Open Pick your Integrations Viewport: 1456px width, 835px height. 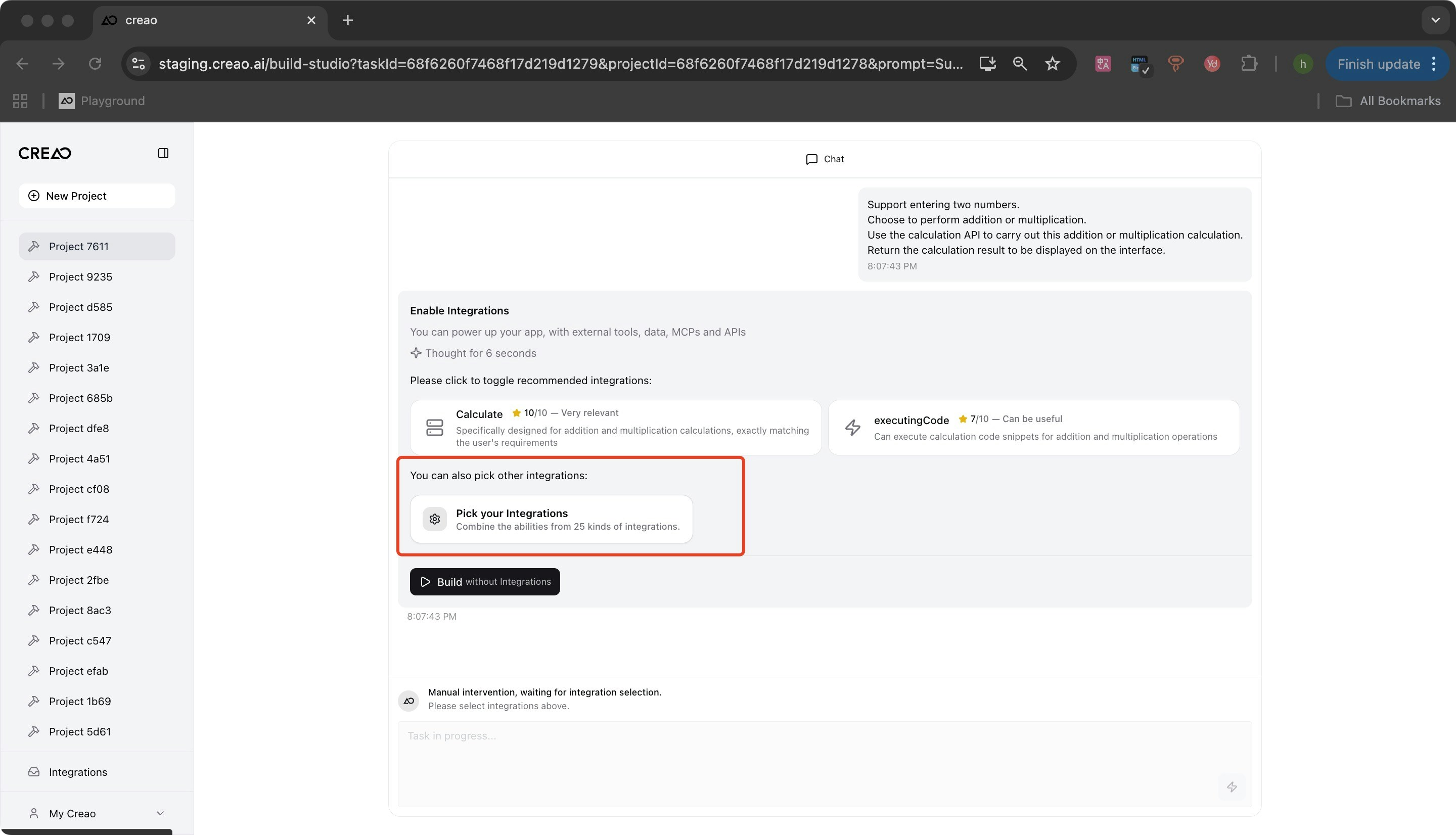(x=551, y=519)
